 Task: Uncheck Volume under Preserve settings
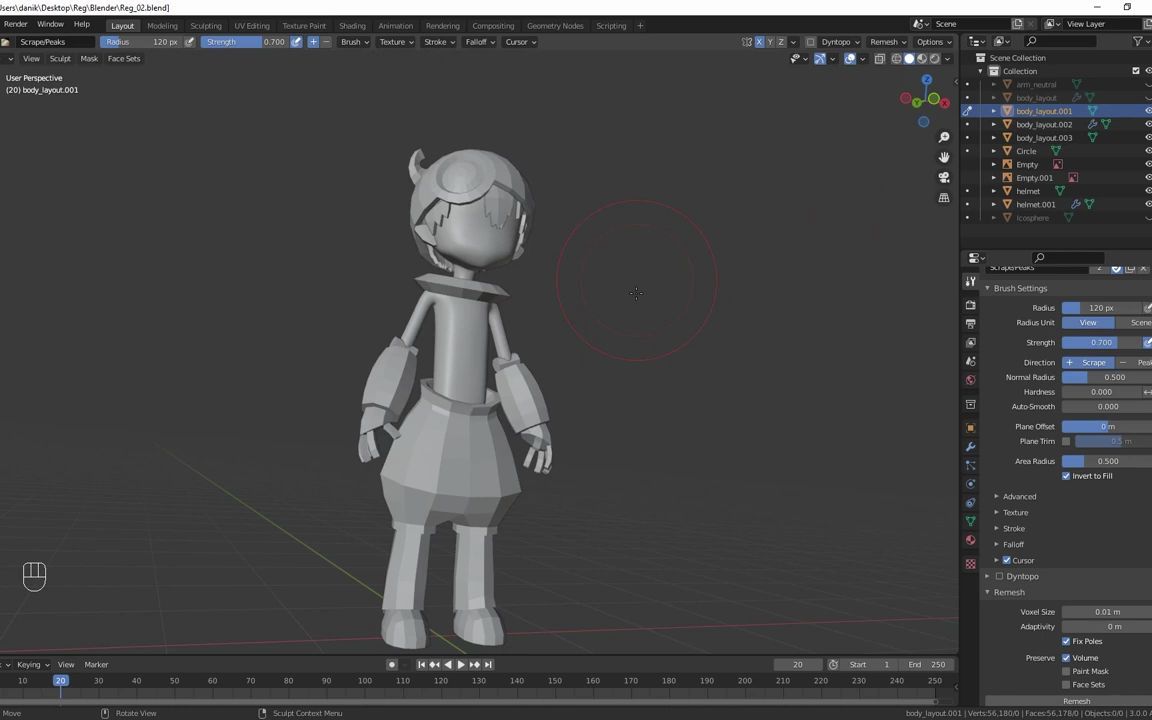pos(1066,658)
